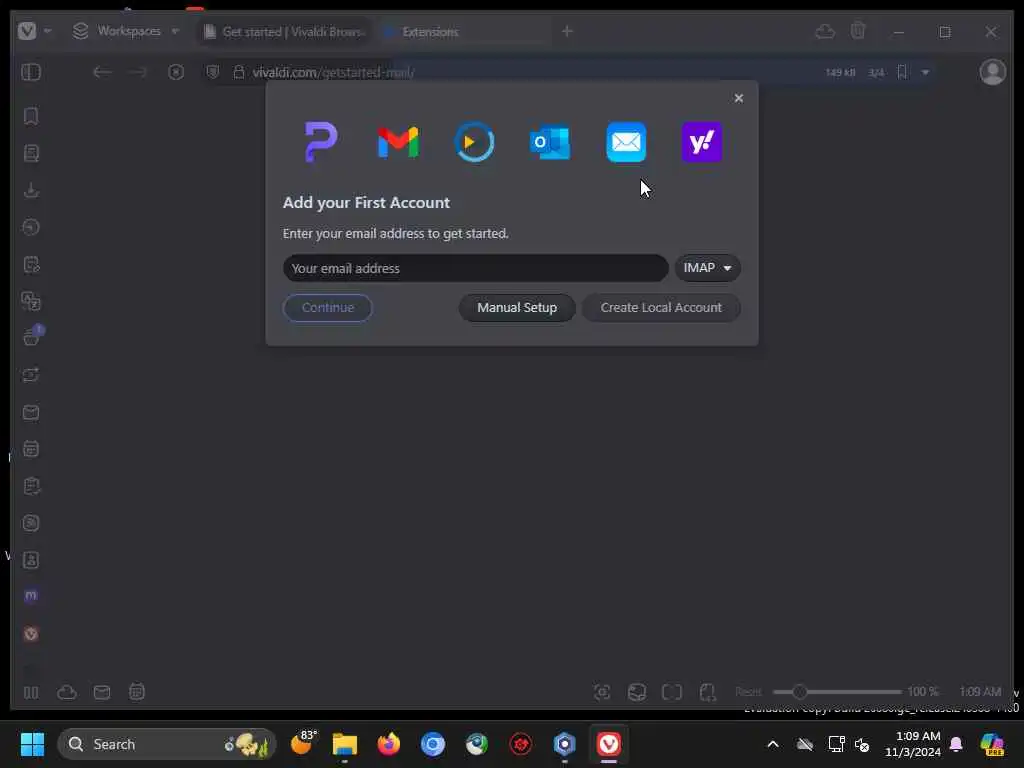The height and width of the screenshot is (768, 1024).
Task: Switch to Get started Vivaldi tab
Action: (285, 31)
